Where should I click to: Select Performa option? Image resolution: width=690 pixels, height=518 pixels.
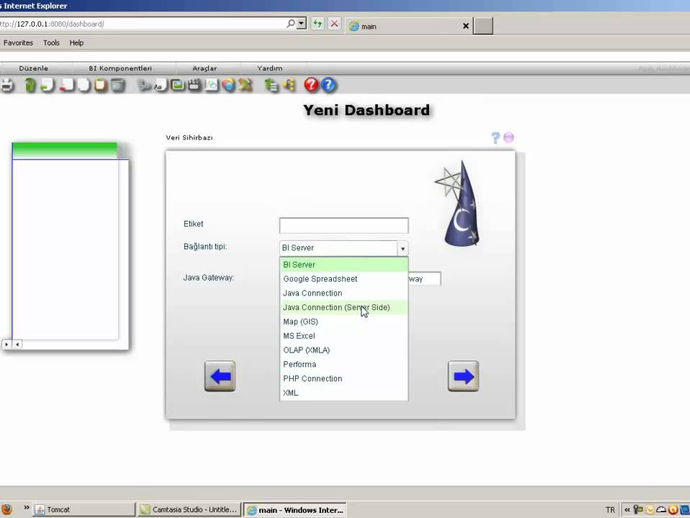point(344,364)
